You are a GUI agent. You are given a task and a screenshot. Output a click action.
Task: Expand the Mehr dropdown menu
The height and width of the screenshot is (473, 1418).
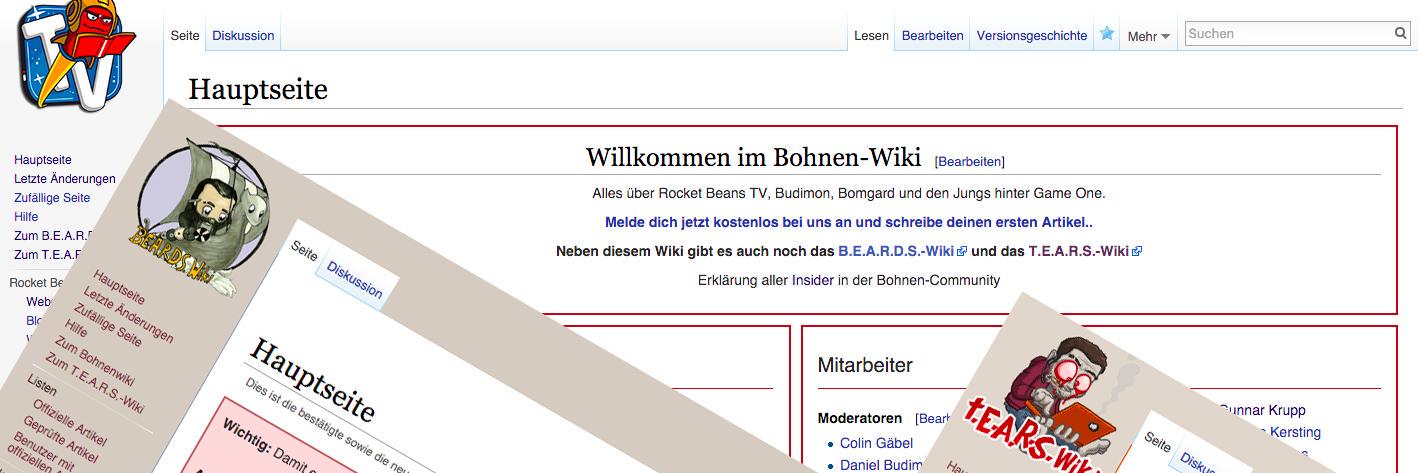tap(1148, 36)
